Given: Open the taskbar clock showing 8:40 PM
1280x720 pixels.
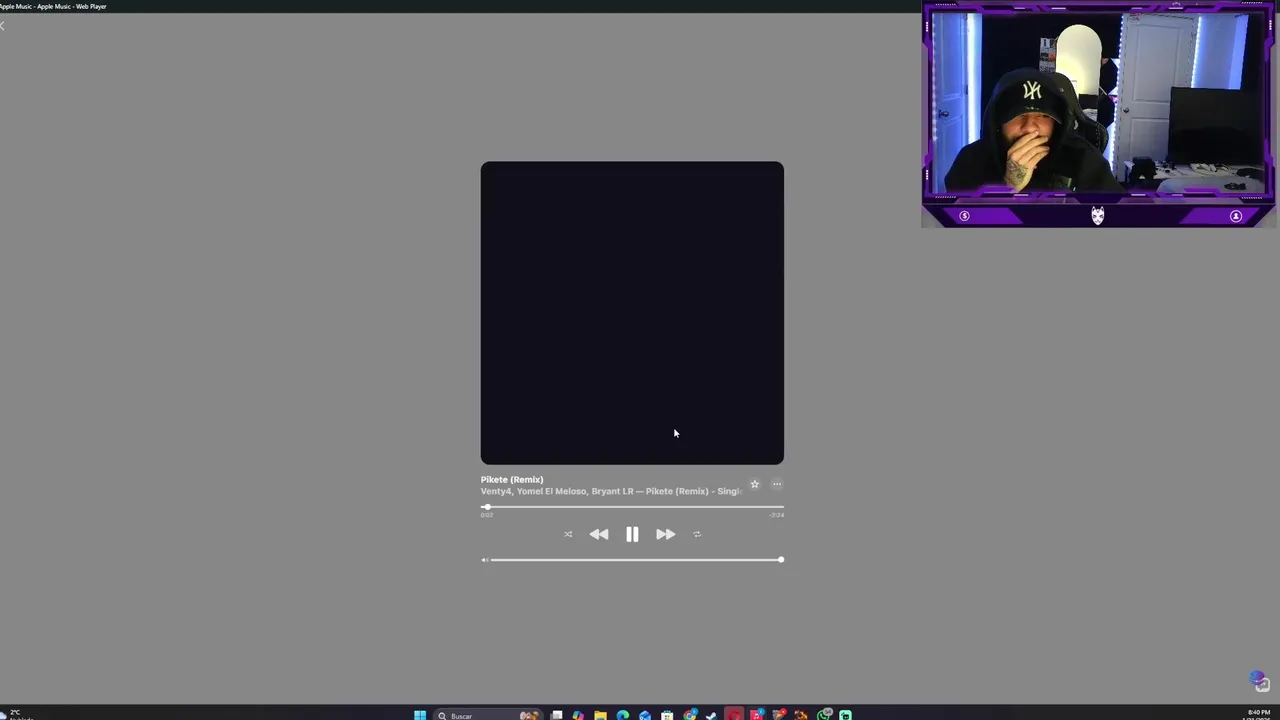Looking at the screenshot, I should 1258,715.
